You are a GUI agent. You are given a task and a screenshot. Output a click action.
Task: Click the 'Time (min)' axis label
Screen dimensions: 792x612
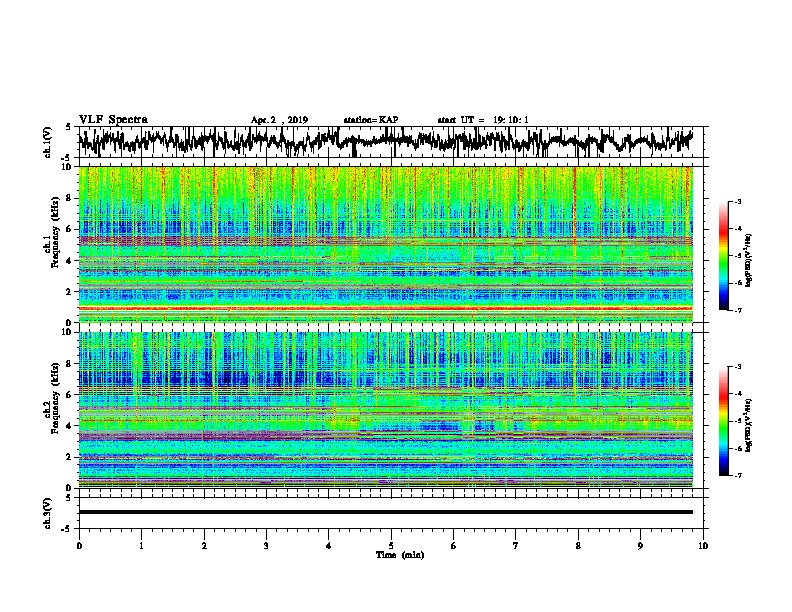tap(400, 555)
